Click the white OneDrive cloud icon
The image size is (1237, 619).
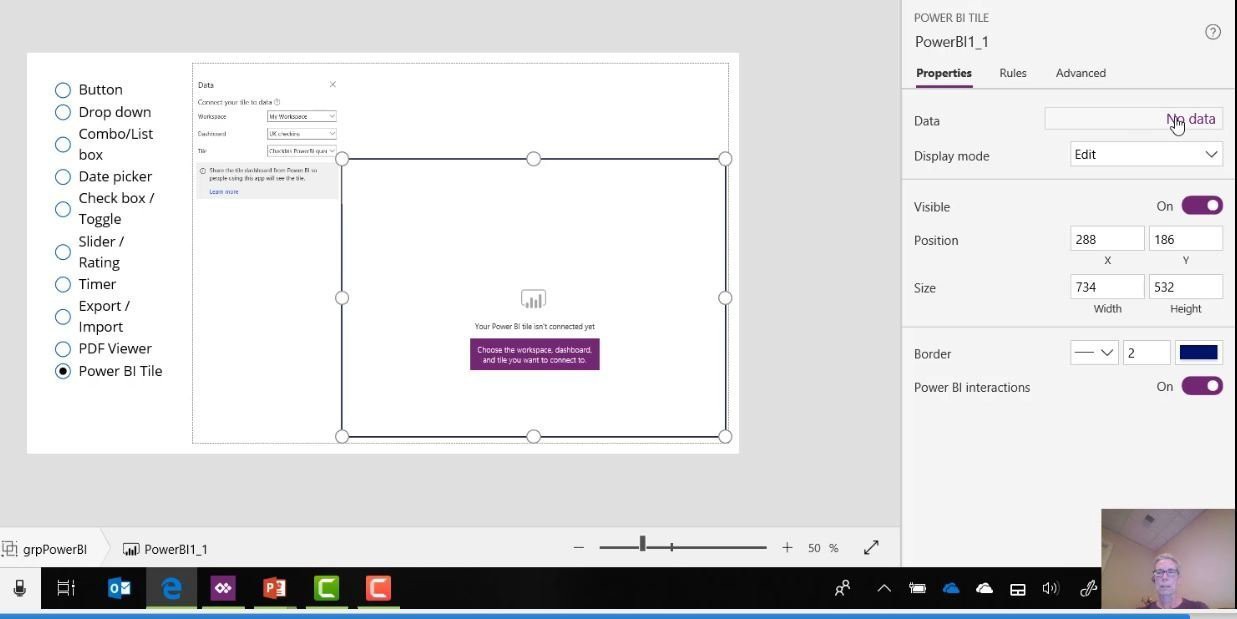click(984, 588)
